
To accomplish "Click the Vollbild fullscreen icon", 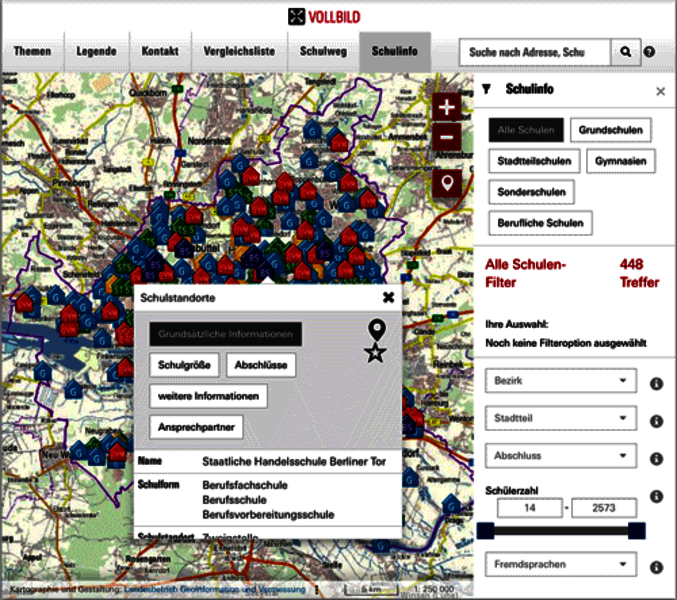I will [296, 16].
